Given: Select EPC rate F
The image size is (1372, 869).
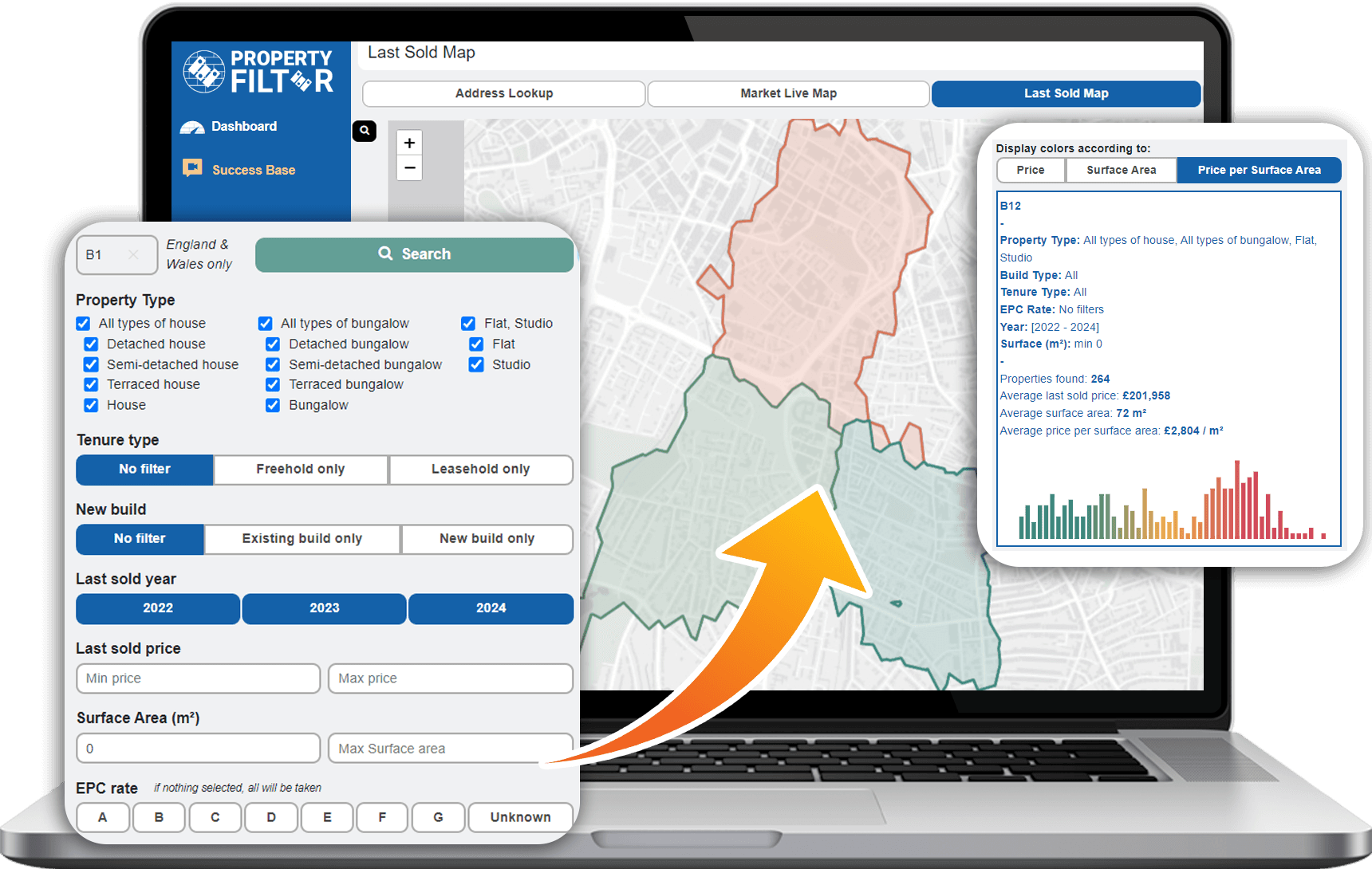Looking at the screenshot, I should (382, 817).
